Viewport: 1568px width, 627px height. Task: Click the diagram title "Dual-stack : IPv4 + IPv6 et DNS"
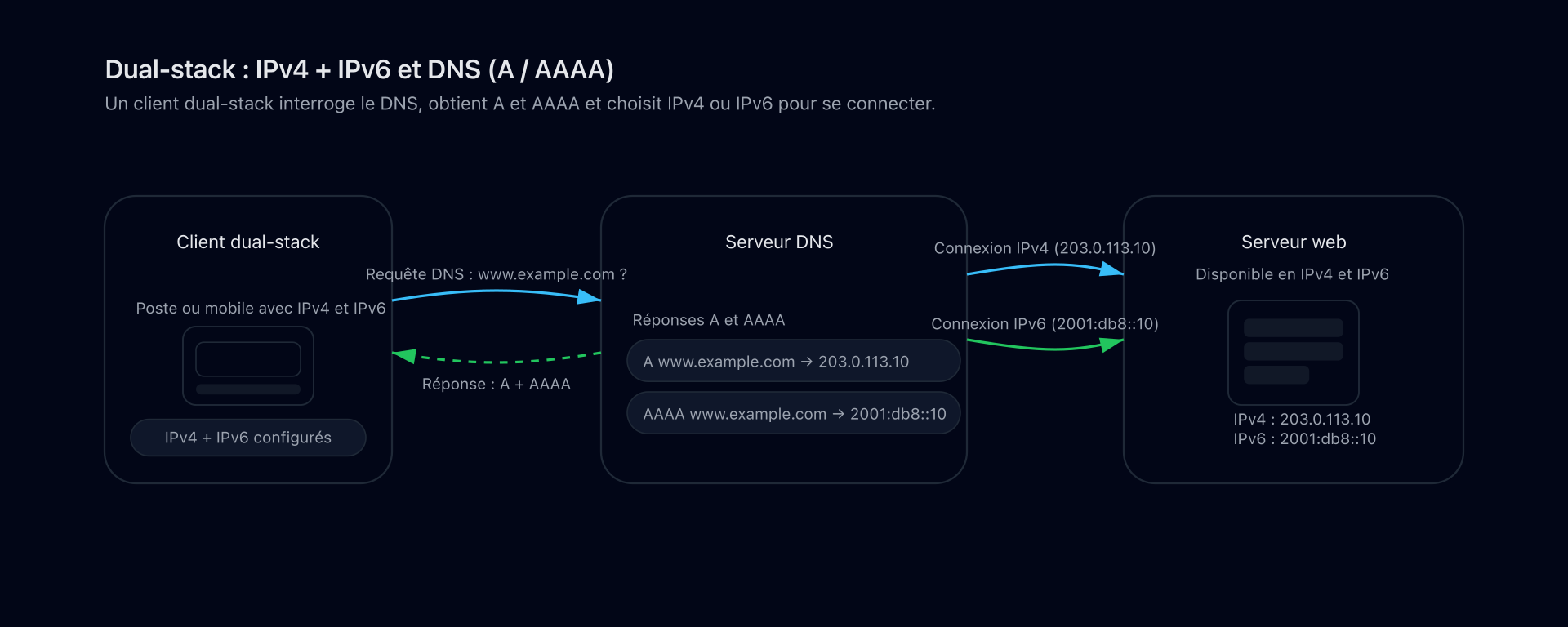[359, 70]
